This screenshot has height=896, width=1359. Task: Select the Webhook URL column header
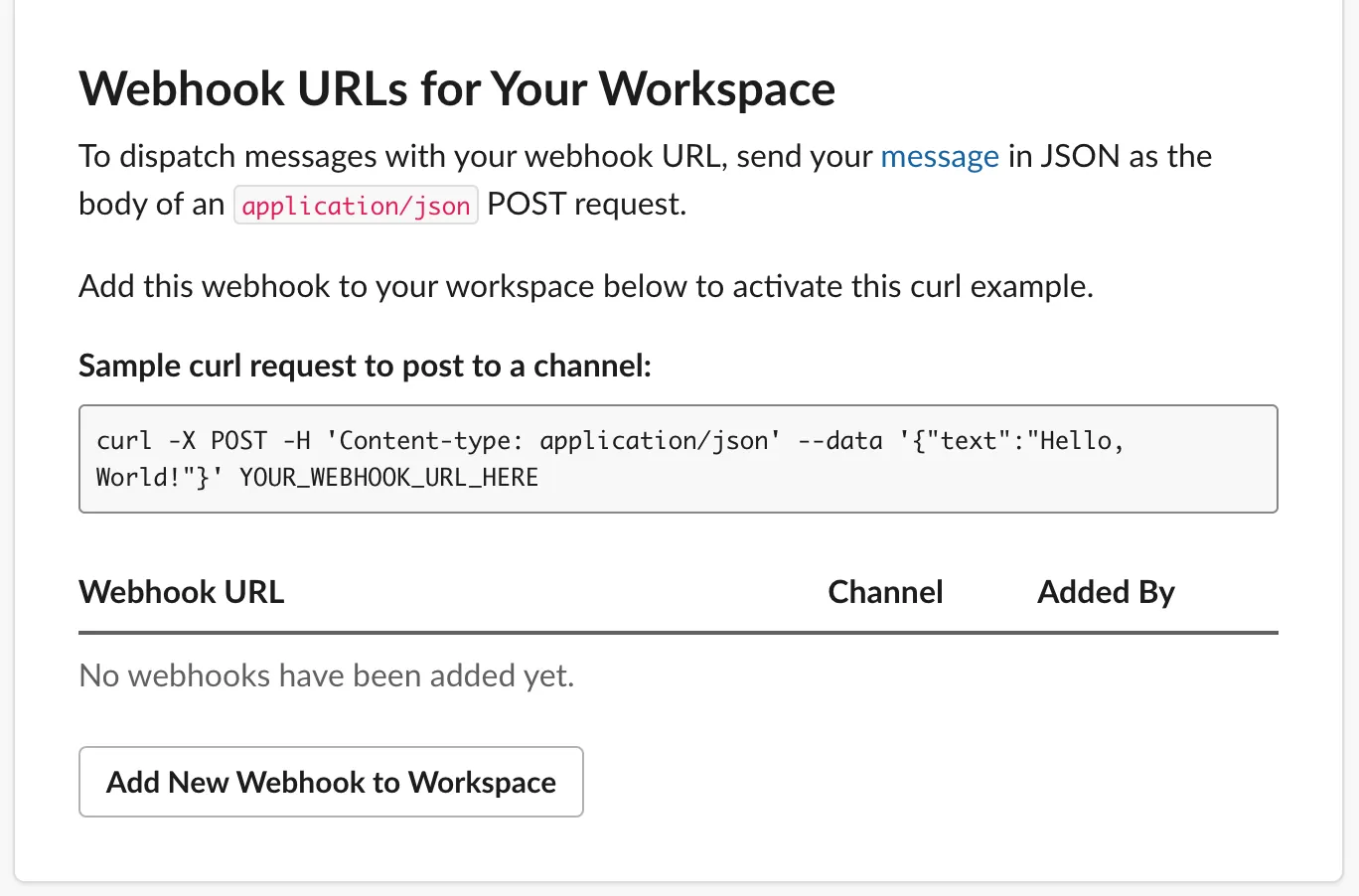182,592
